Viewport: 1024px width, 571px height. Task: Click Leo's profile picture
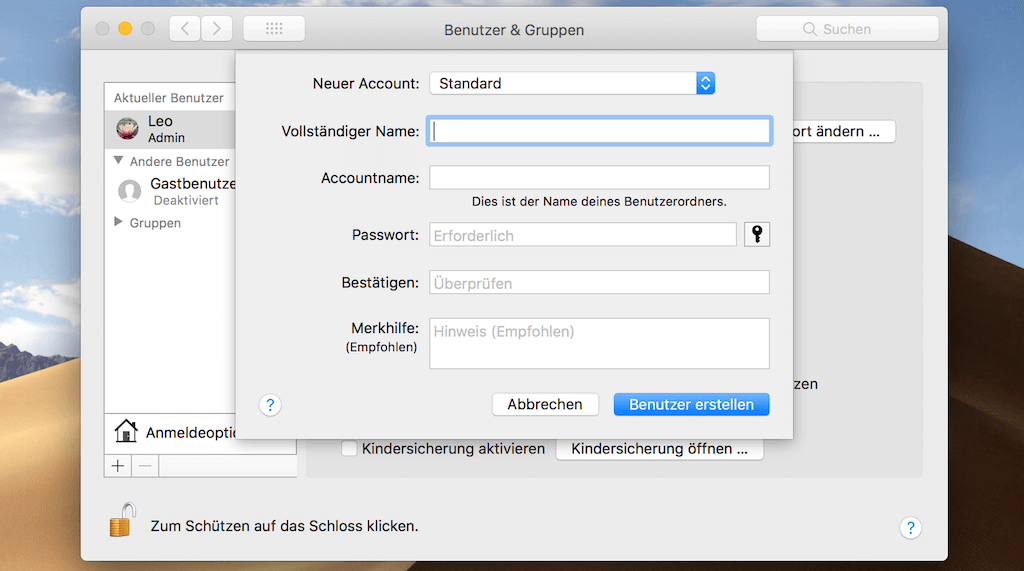pos(127,129)
